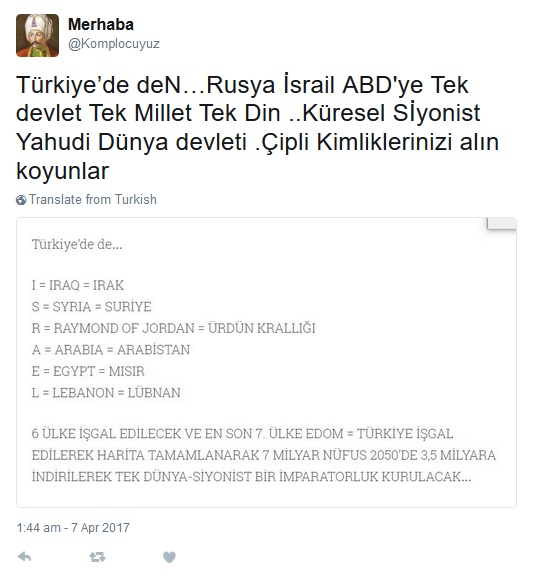Open the embedded card's bottom paragraph
The height and width of the screenshot is (579, 541).
tap(264, 455)
